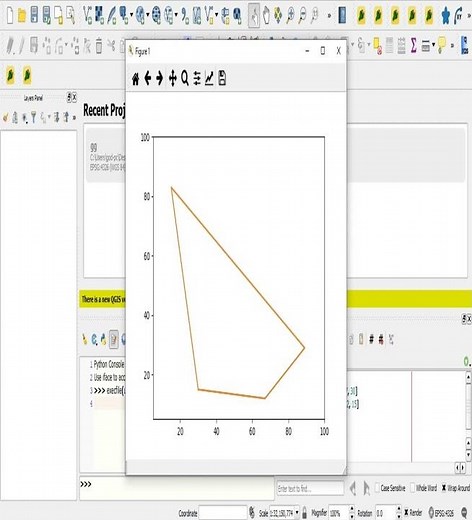Click the purple sigma statistics icon
472x520 pixels.
click(x=413, y=45)
